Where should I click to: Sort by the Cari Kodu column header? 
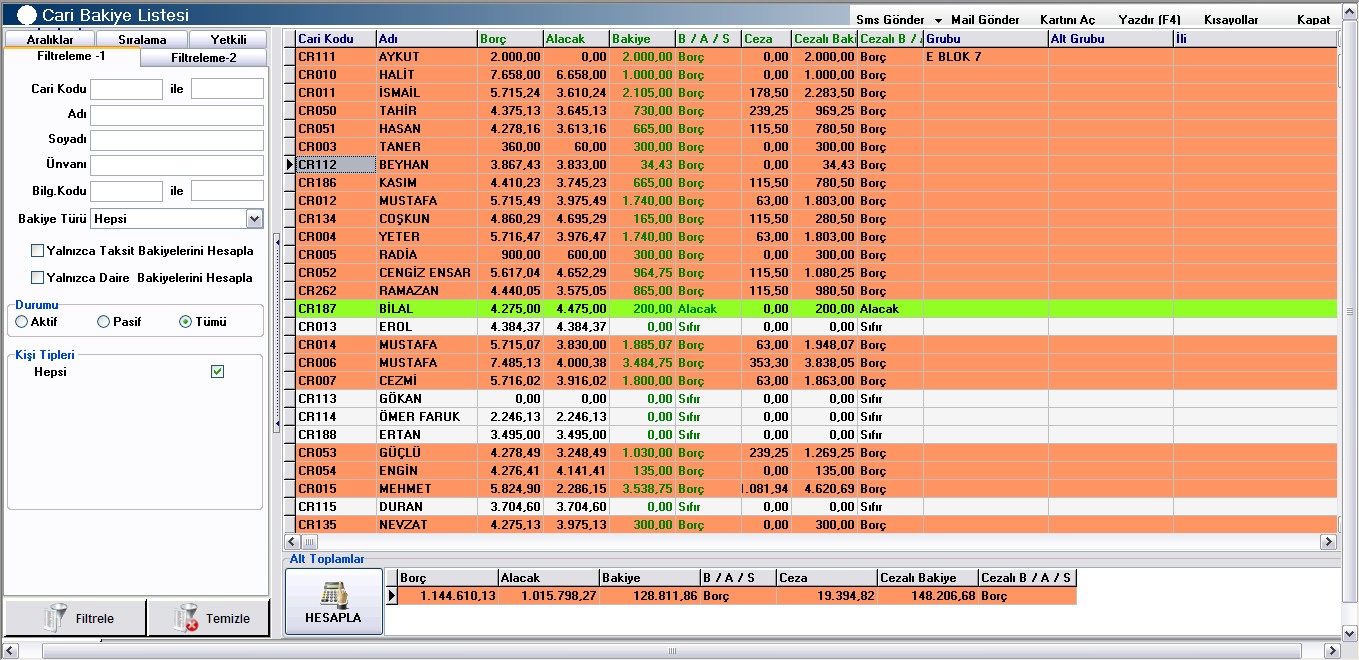click(x=336, y=39)
